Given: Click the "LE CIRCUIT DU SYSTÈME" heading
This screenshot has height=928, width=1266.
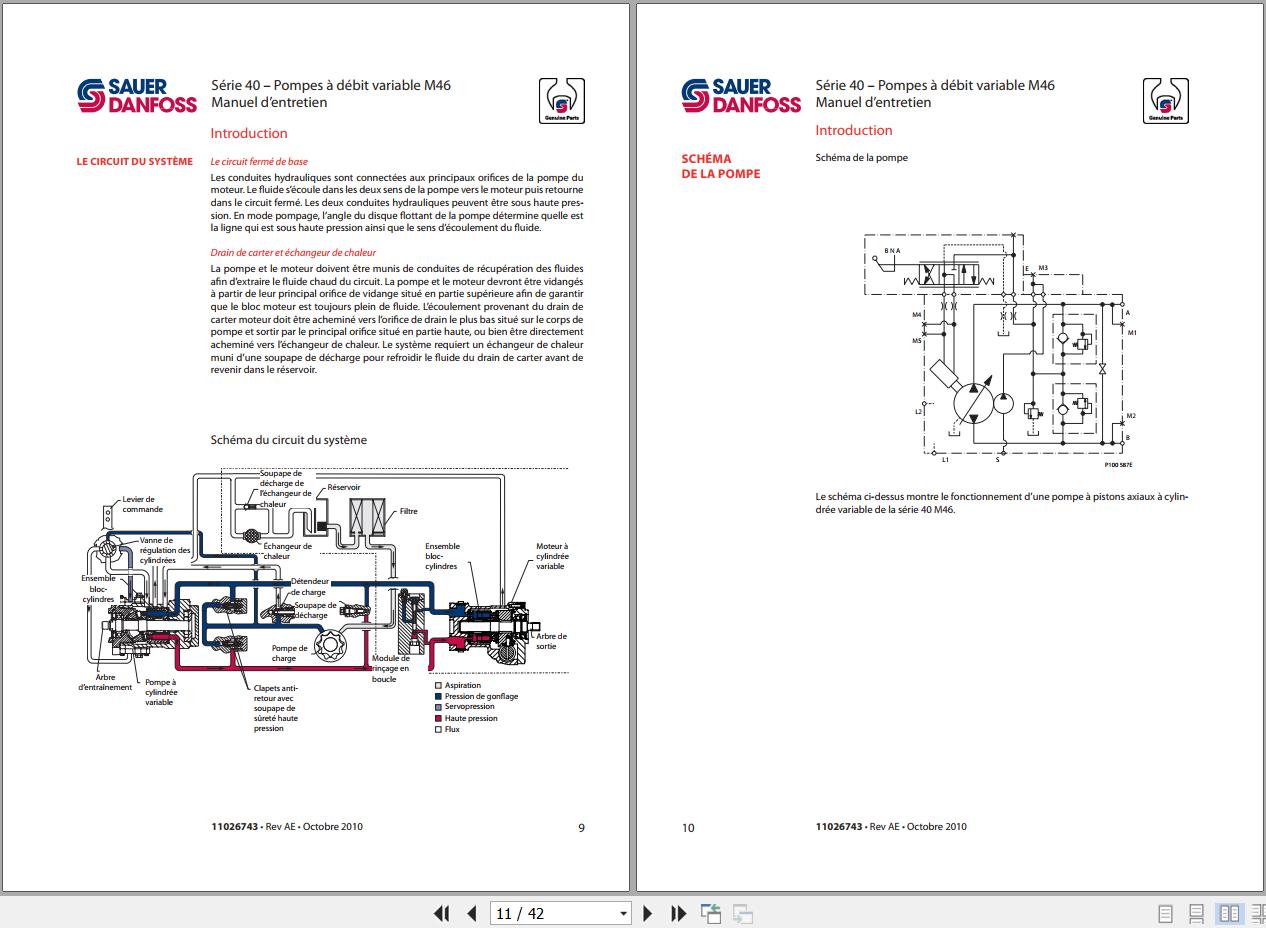Looking at the screenshot, I should tap(134, 161).
